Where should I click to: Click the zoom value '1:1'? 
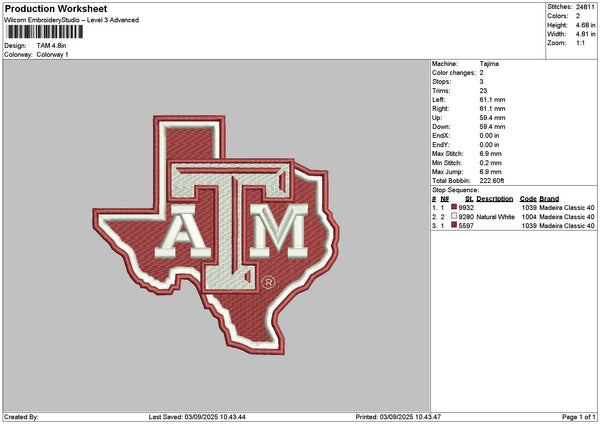coord(580,43)
